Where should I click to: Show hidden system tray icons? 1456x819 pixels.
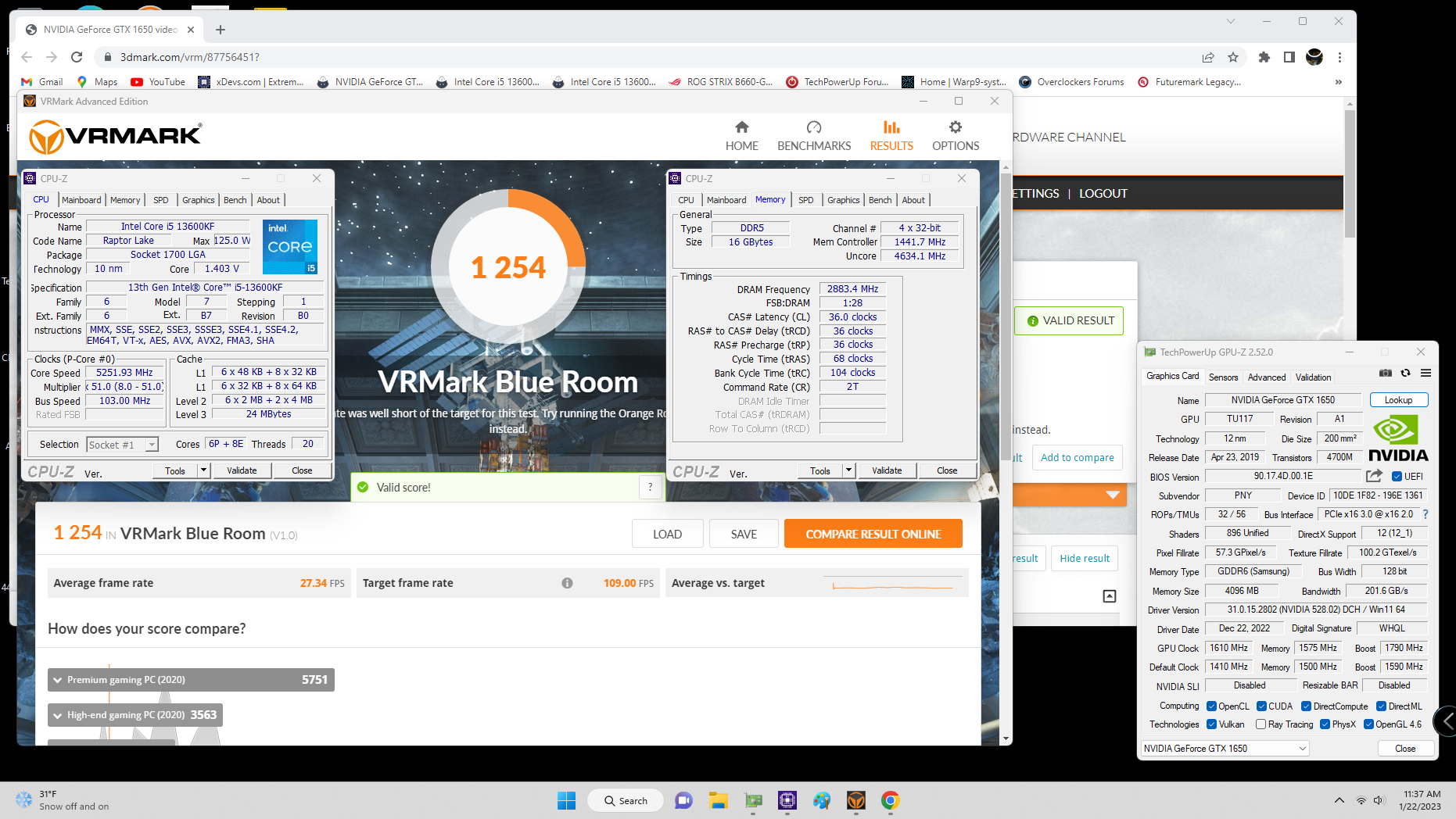click(1339, 800)
